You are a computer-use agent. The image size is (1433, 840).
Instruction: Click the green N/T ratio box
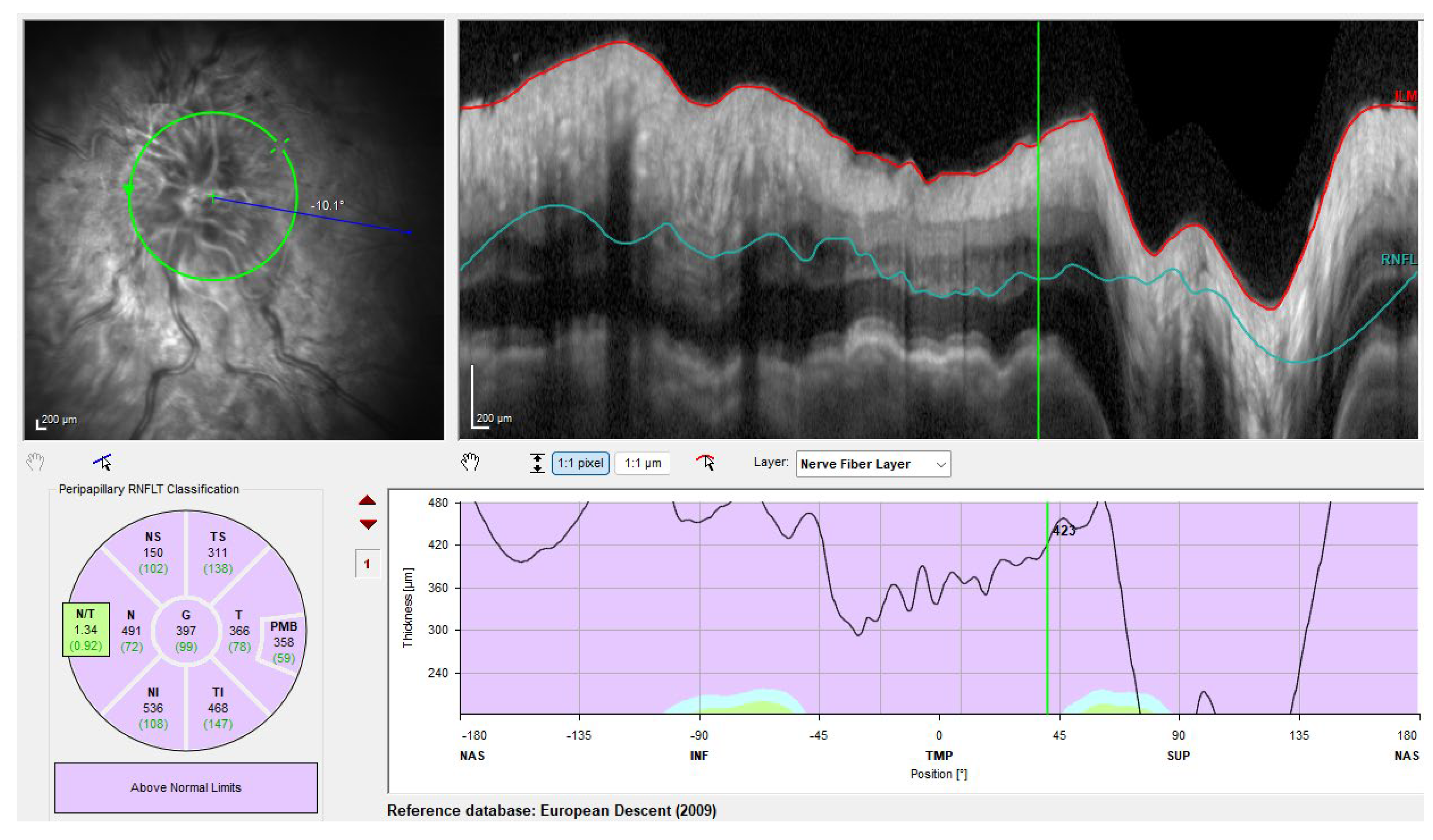86,630
